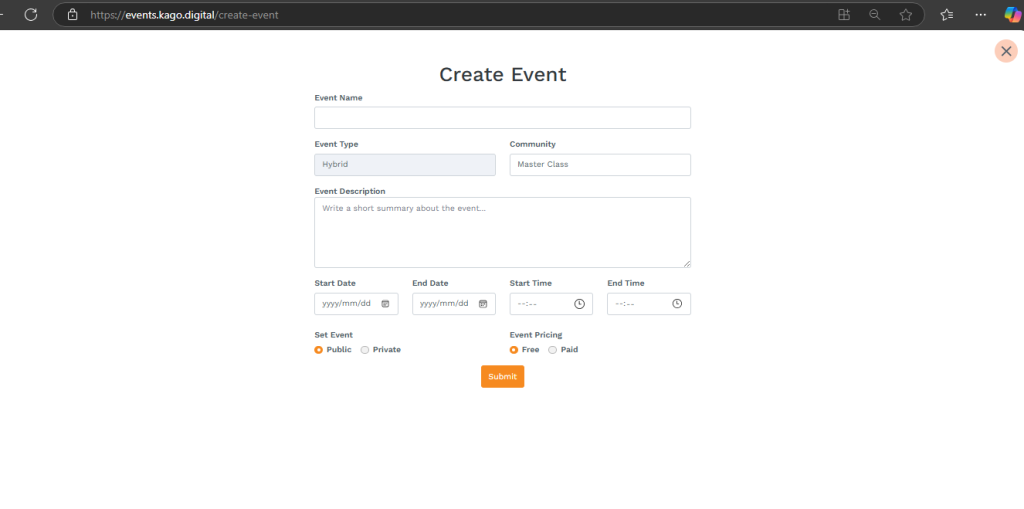
Task: Click into the Event Name field
Action: coord(502,118)
